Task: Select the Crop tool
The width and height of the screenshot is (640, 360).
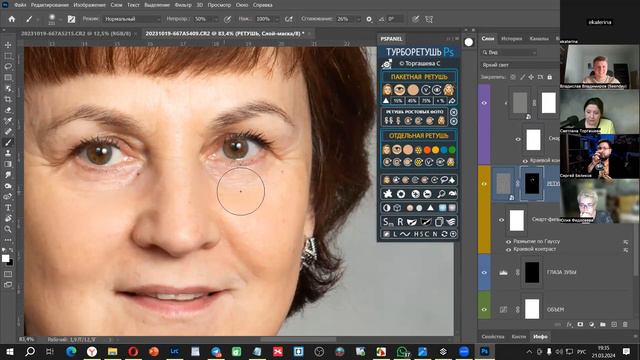Action: tap(8, 99)
